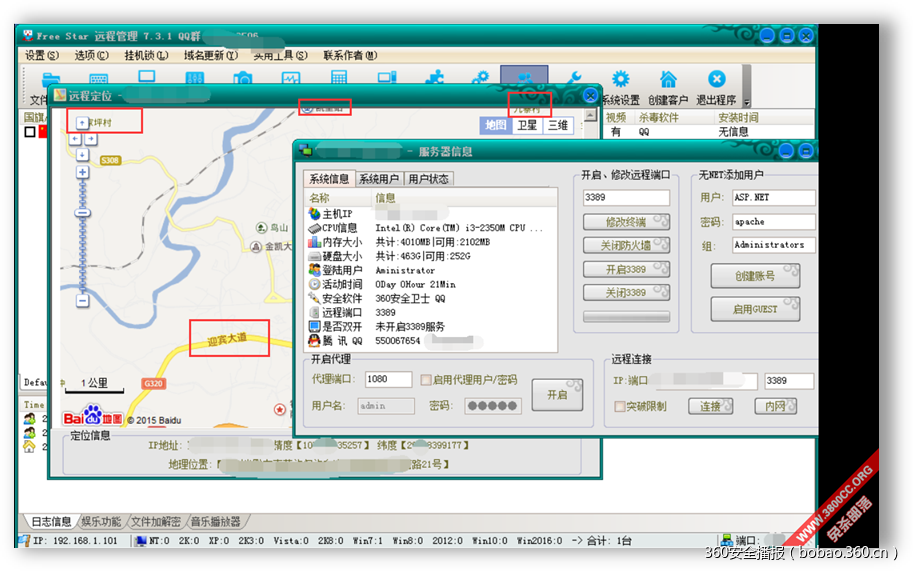Image resolution: width=913 pixels, height=571 pixels.
Task: Click the 开启3389 button
Action: 626,269
